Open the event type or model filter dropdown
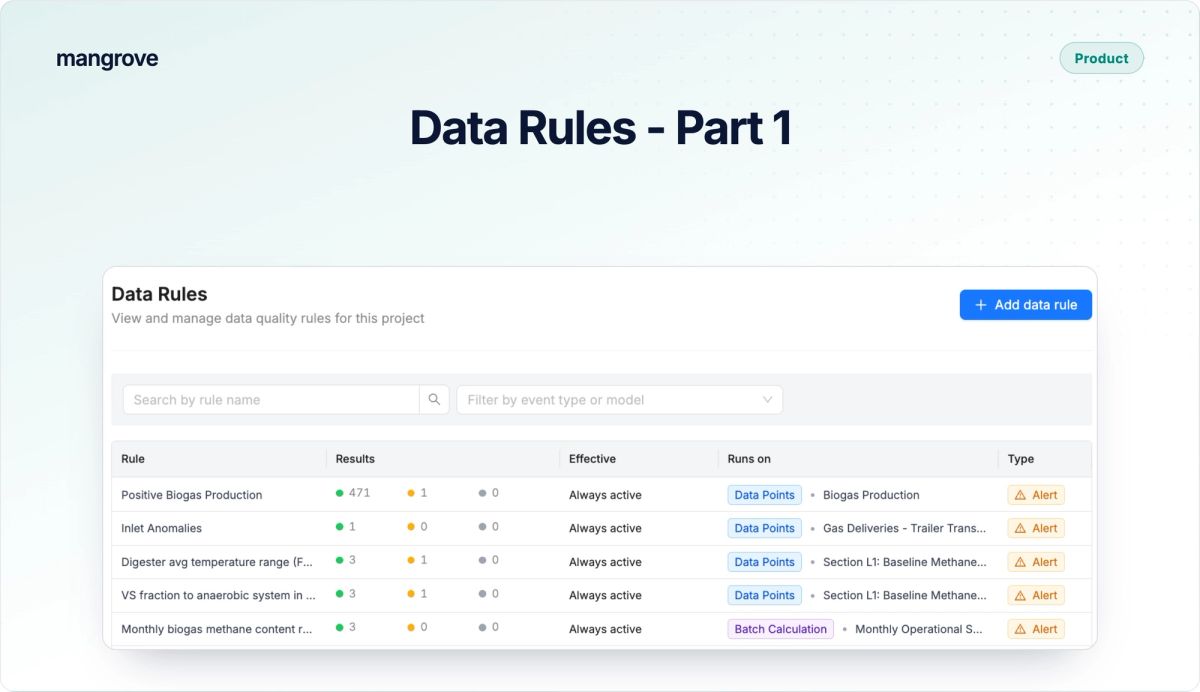The height and width of the screenshot is (692, 1200). (619, 400)
